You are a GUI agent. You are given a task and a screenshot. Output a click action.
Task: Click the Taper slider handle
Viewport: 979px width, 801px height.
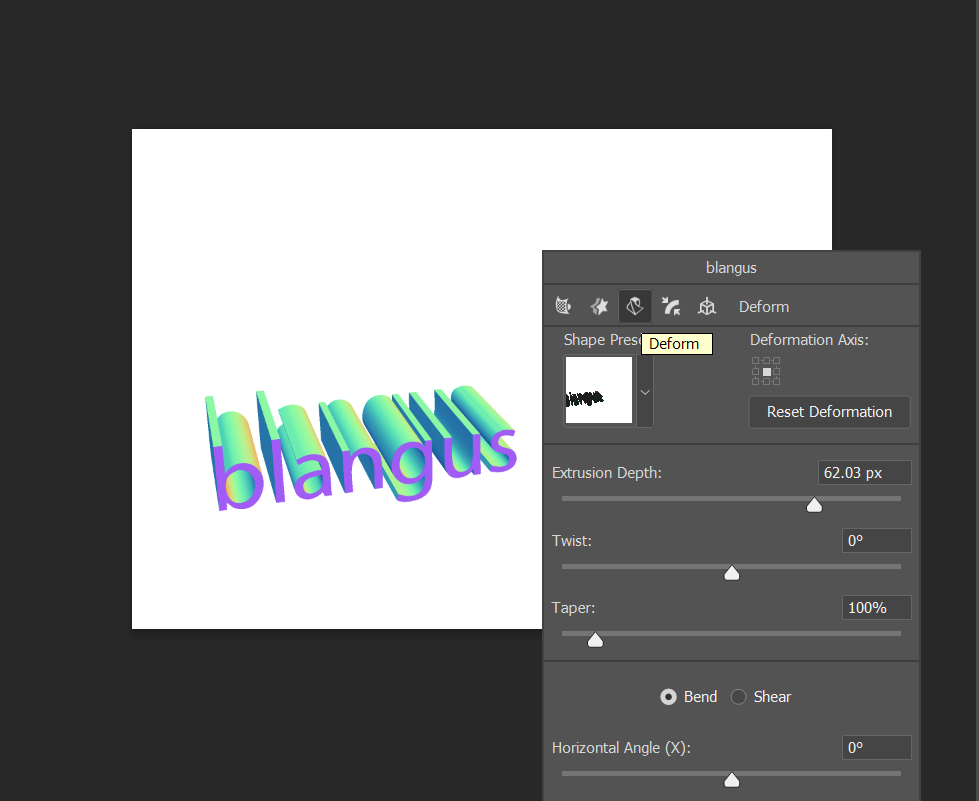[x=595, y=640]
